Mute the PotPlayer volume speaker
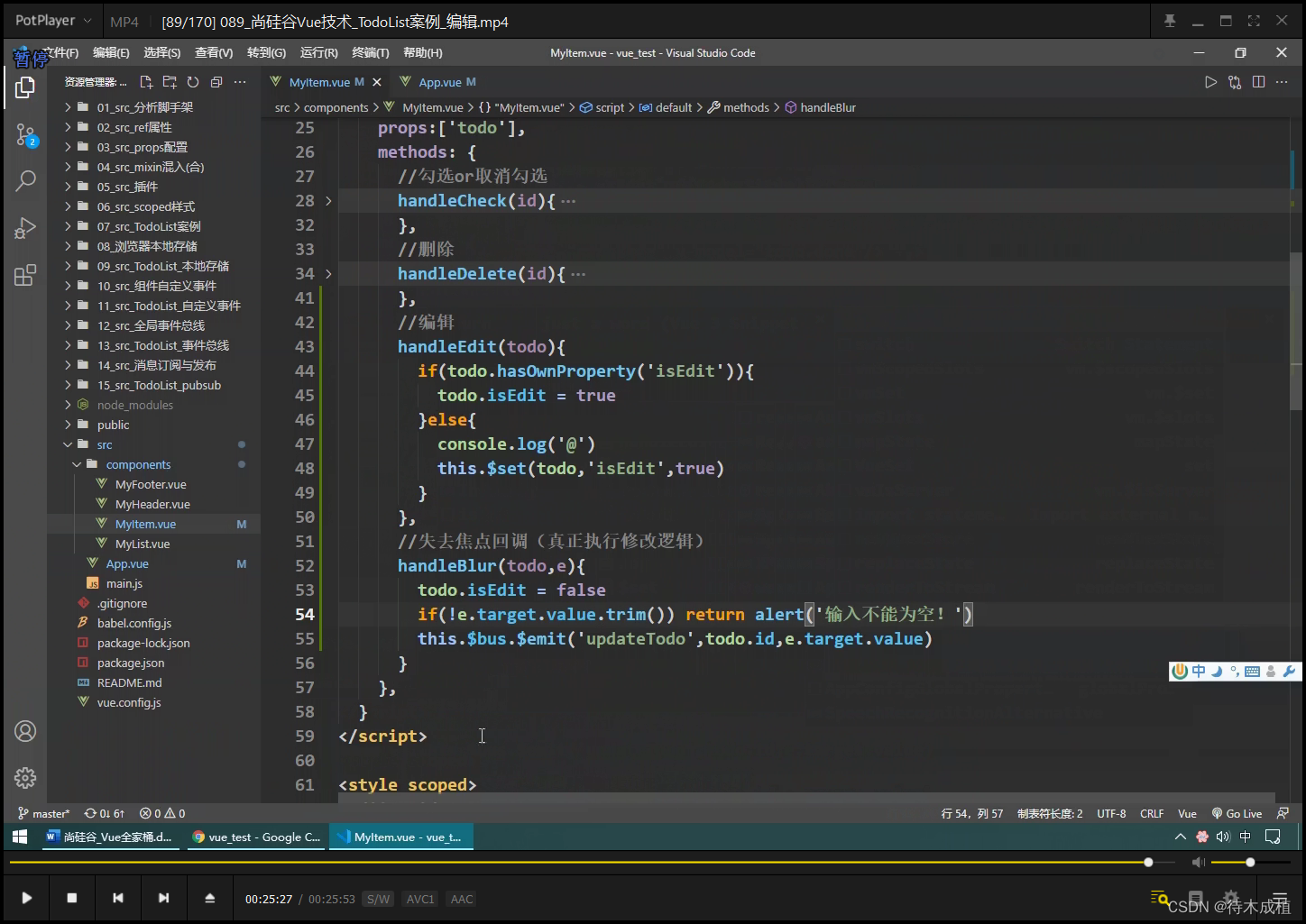The width and height of the screenshot is (1306, 924). [1198, 863]
